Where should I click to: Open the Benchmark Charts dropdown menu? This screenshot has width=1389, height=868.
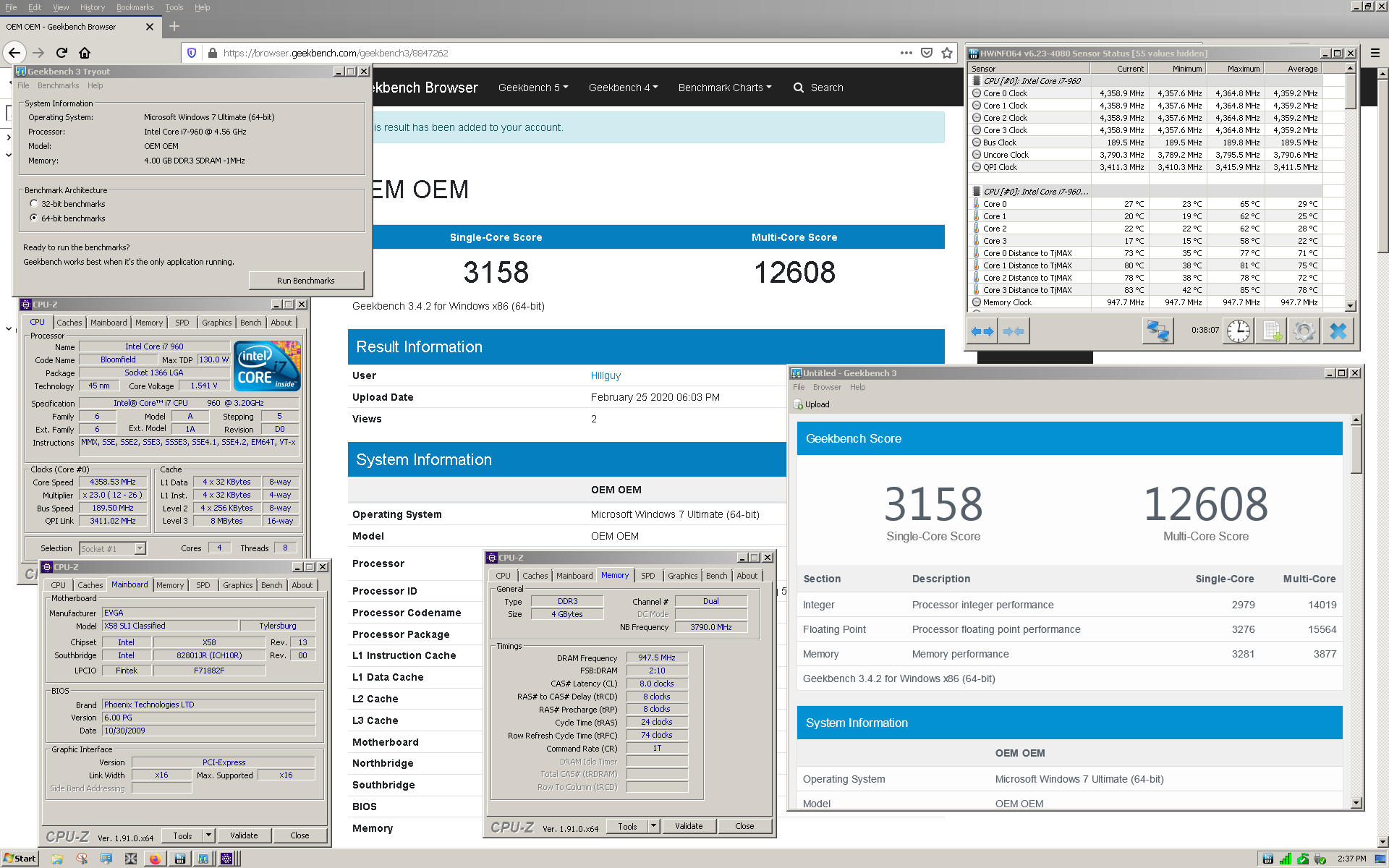(x=725, y=88)
